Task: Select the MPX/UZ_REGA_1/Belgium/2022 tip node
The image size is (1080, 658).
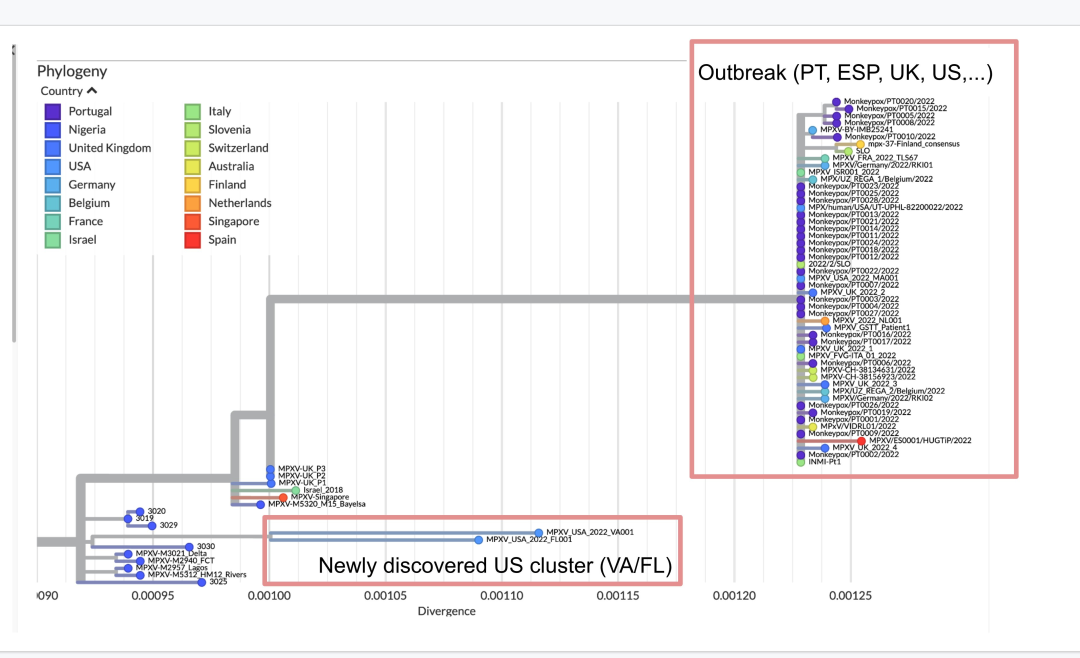Action: coord(813,180)
